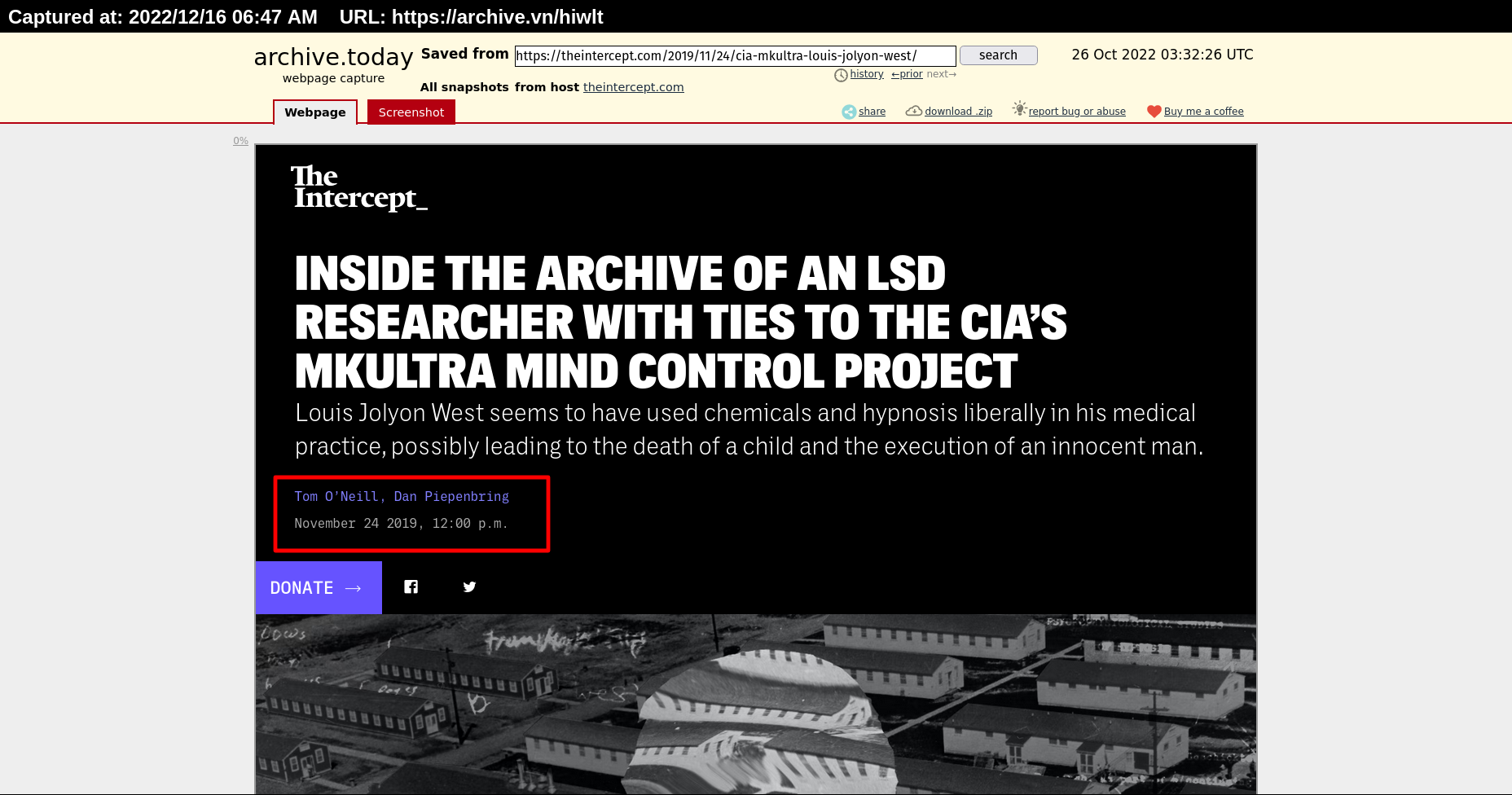
Task: Focus the saved-from URL field
Action: [735, 55]
